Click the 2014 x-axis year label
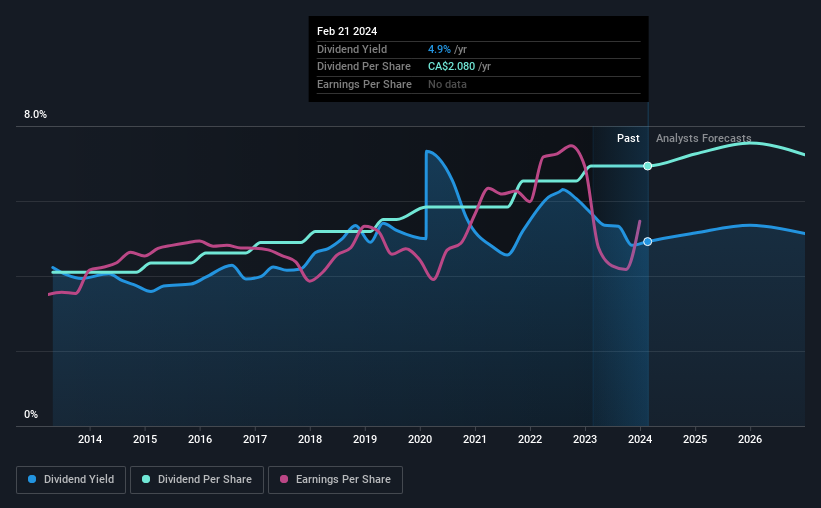Screen dimensions: 821x508 [90, 439]
